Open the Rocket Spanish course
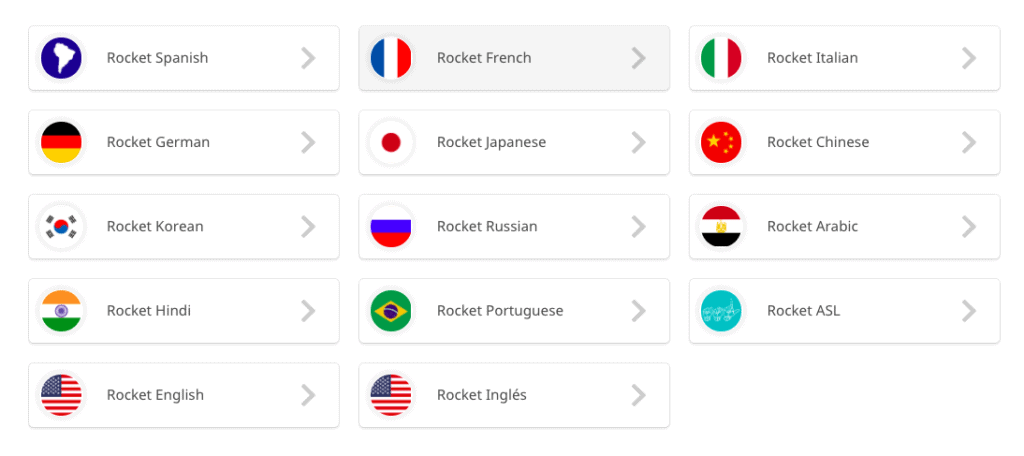Screen dimensions: 1024x456 [184, 58]
